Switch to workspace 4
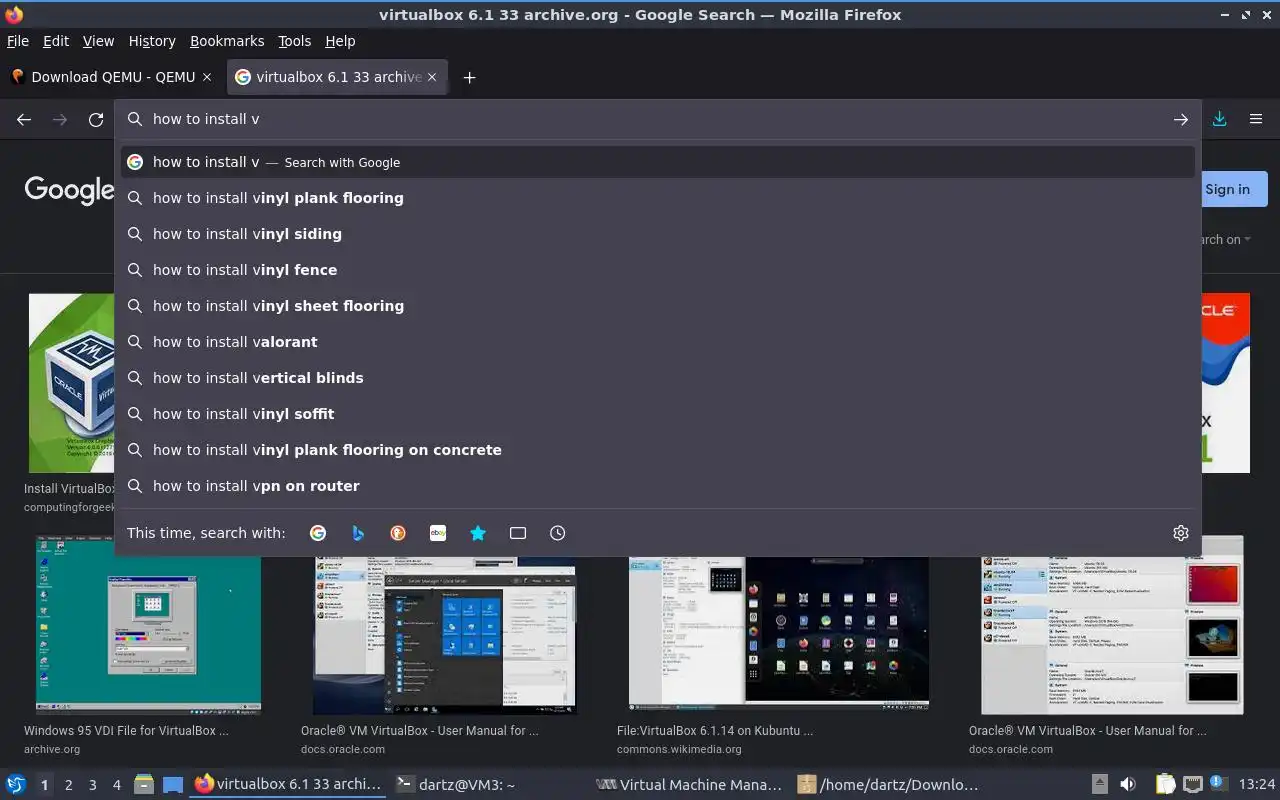The image size is (1280, 800). [x=117, y=785]
